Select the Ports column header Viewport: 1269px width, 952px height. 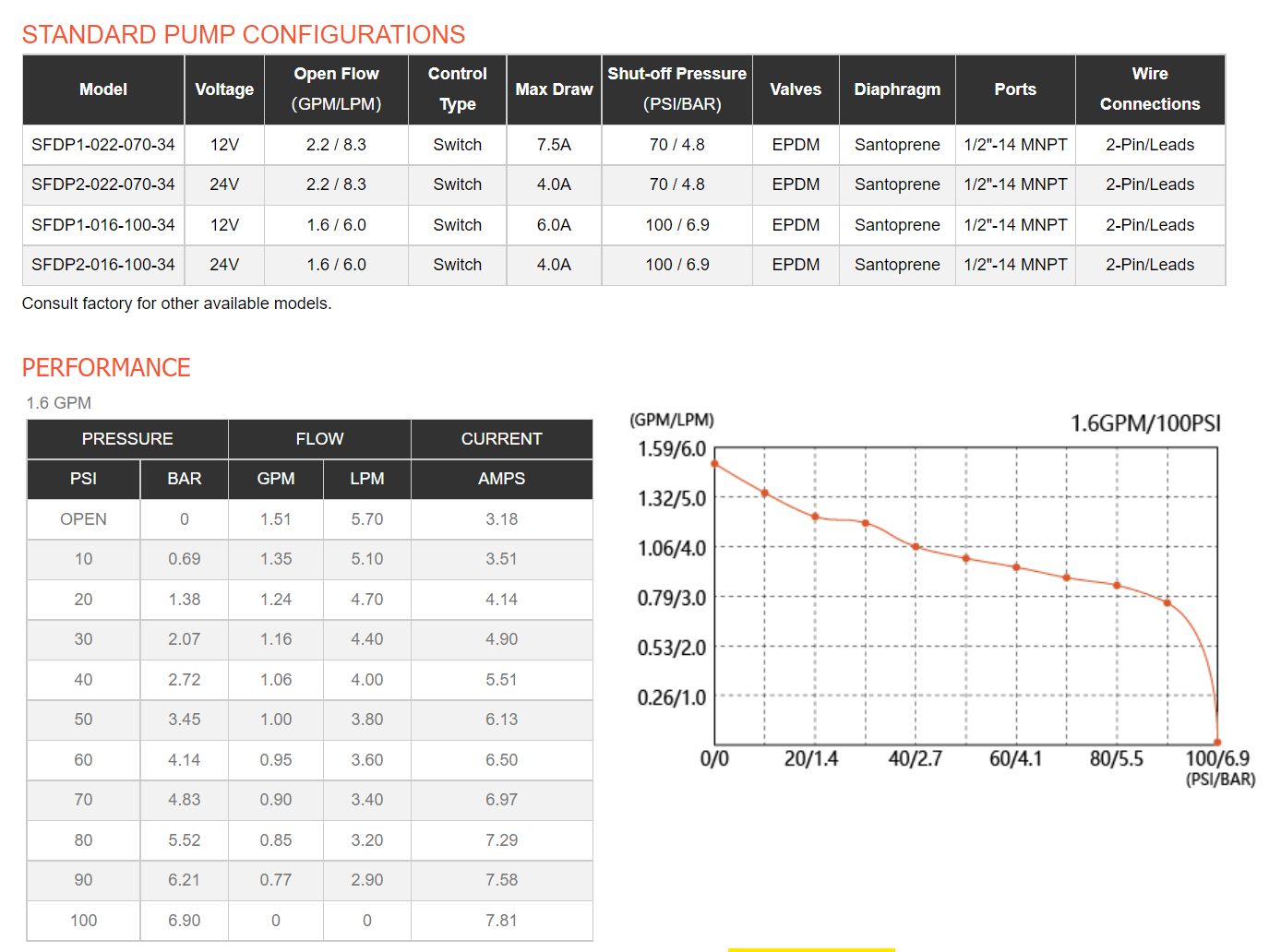point(1015,89)
